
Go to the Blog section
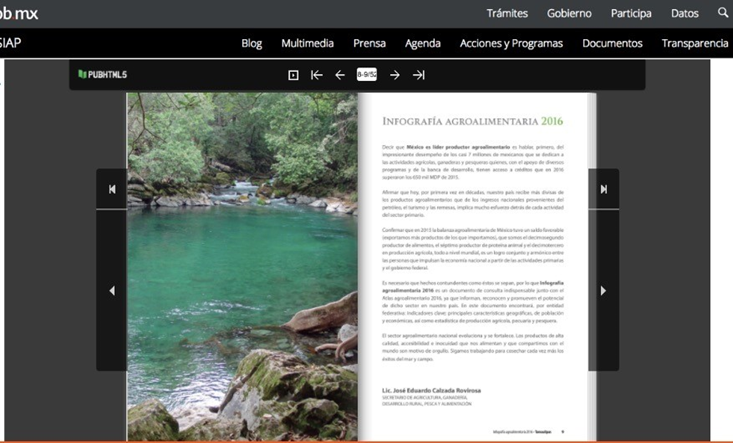(x=251, y=43)
